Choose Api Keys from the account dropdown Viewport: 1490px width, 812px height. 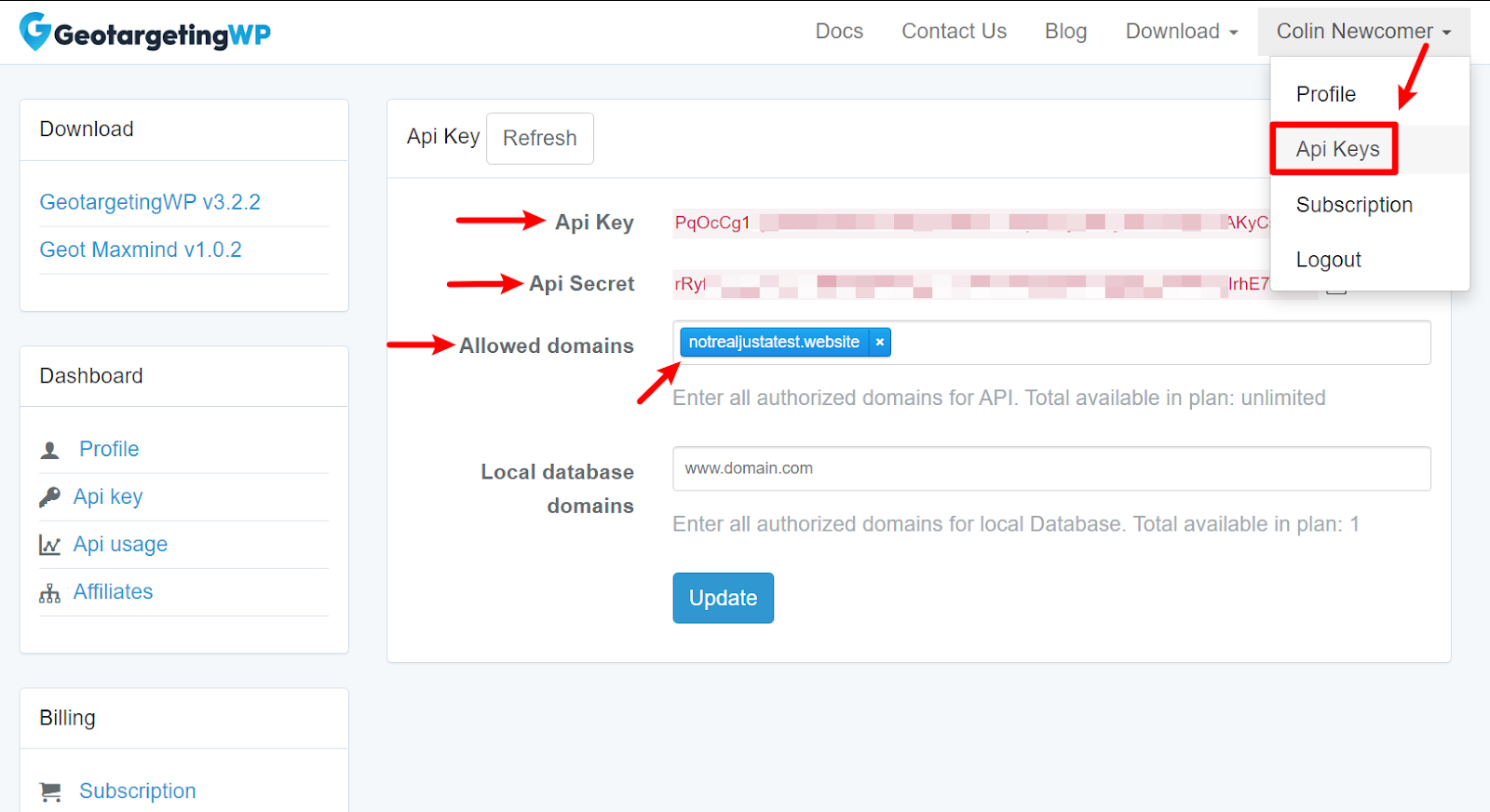point(1337,149)
